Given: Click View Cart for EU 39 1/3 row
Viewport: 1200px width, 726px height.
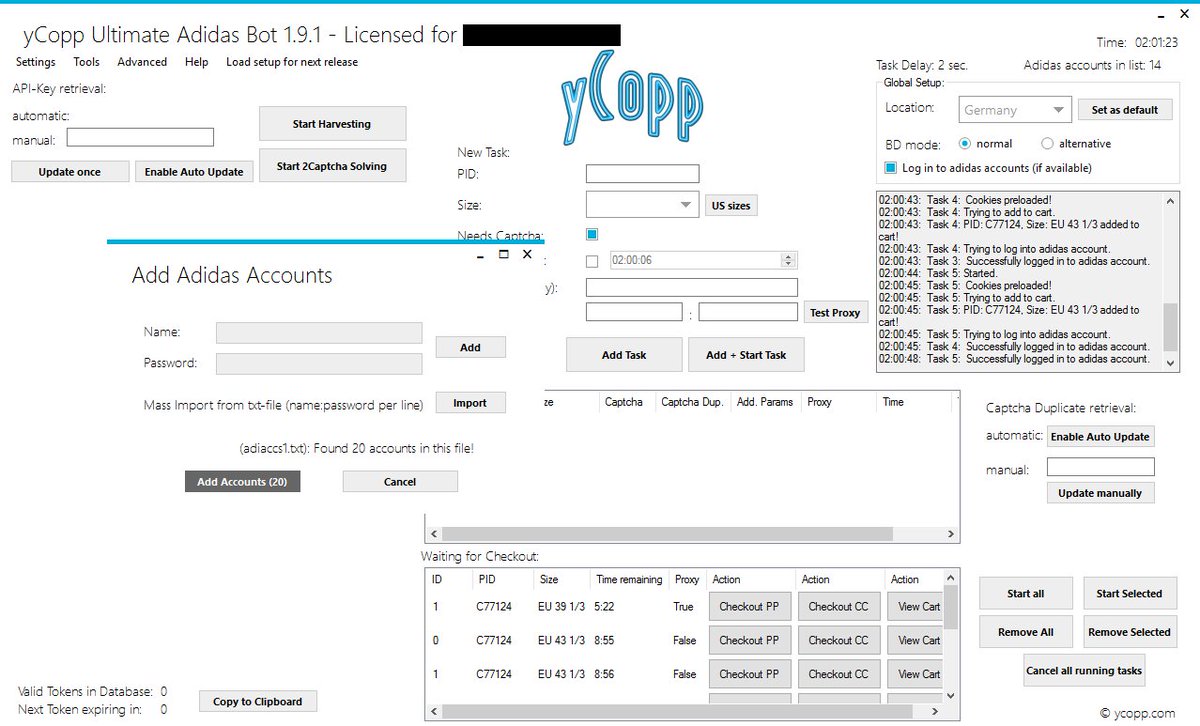Looking at the screenshot, I should tap(916, 606).
